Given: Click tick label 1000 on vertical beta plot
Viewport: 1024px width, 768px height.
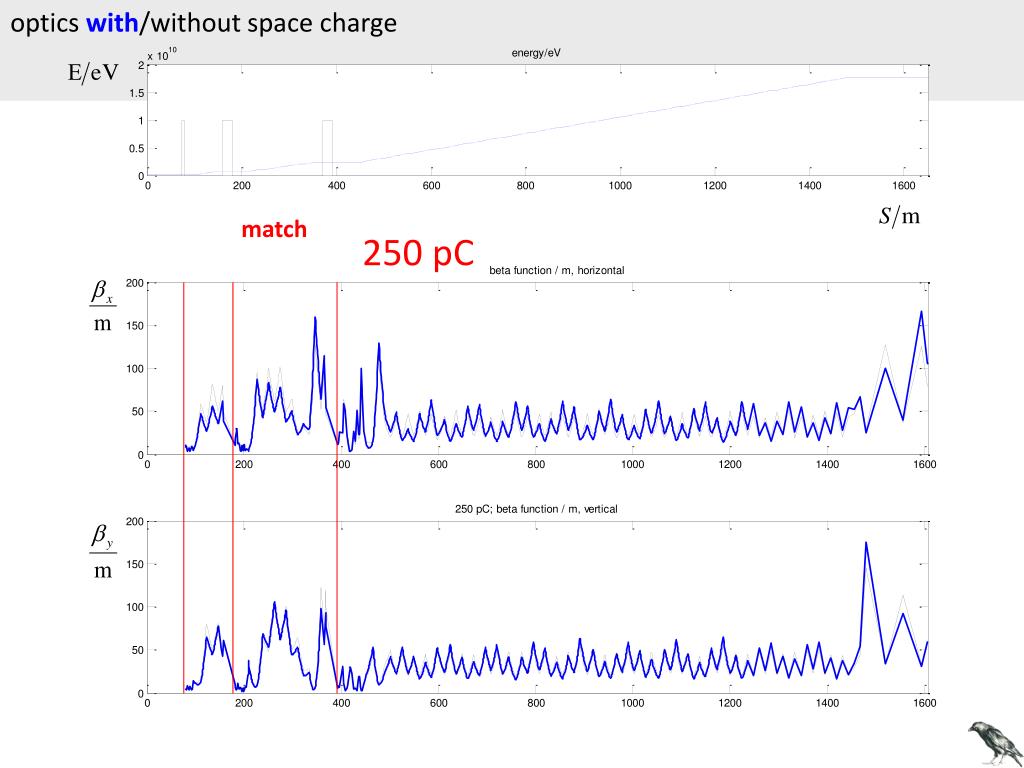Looking at the screenshot, I should [632, 703].
